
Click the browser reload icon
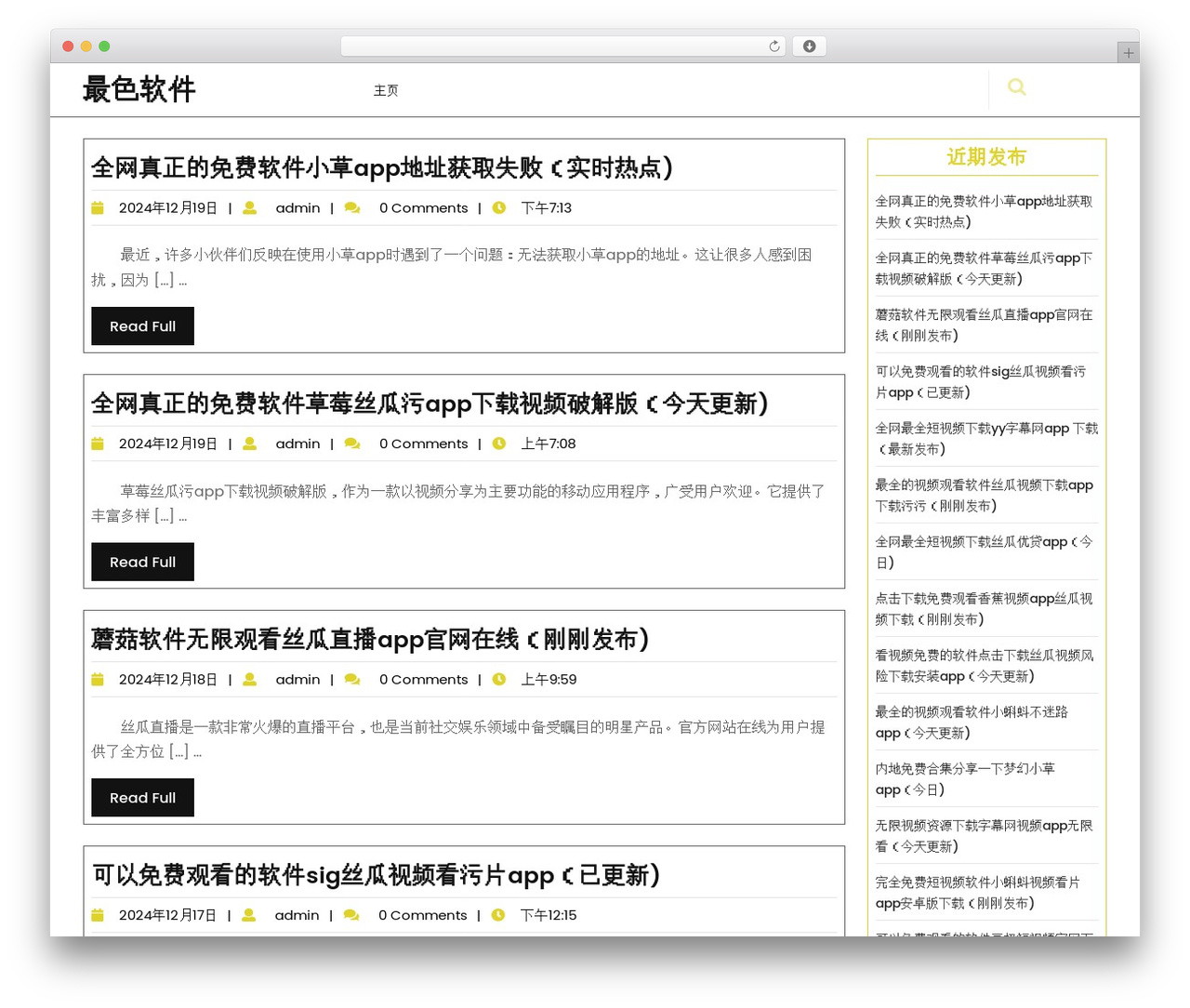point(774,46)
